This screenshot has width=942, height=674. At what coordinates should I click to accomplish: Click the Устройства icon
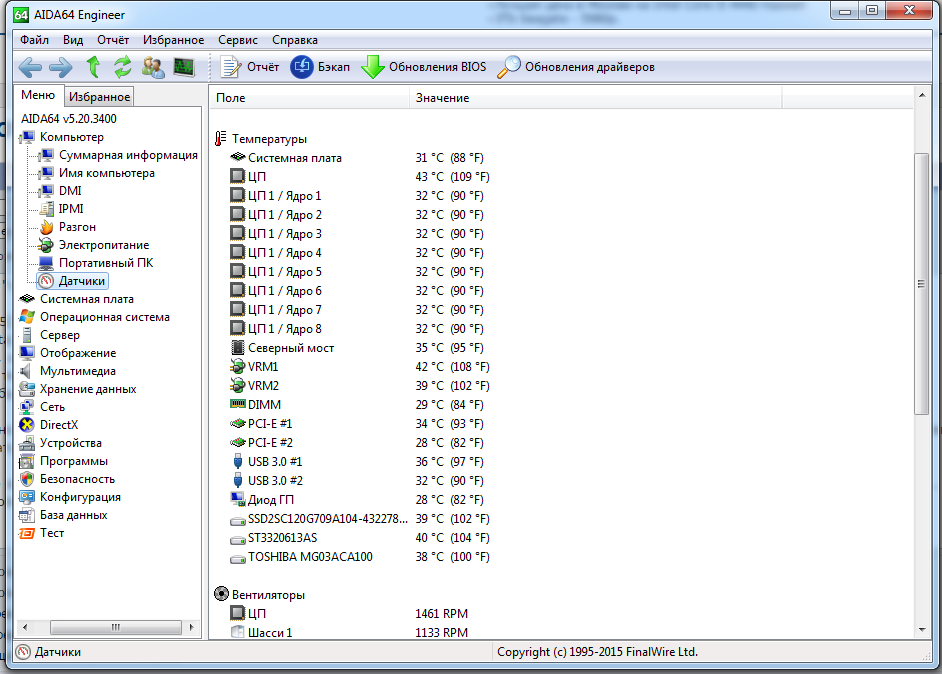coord(27,443)
